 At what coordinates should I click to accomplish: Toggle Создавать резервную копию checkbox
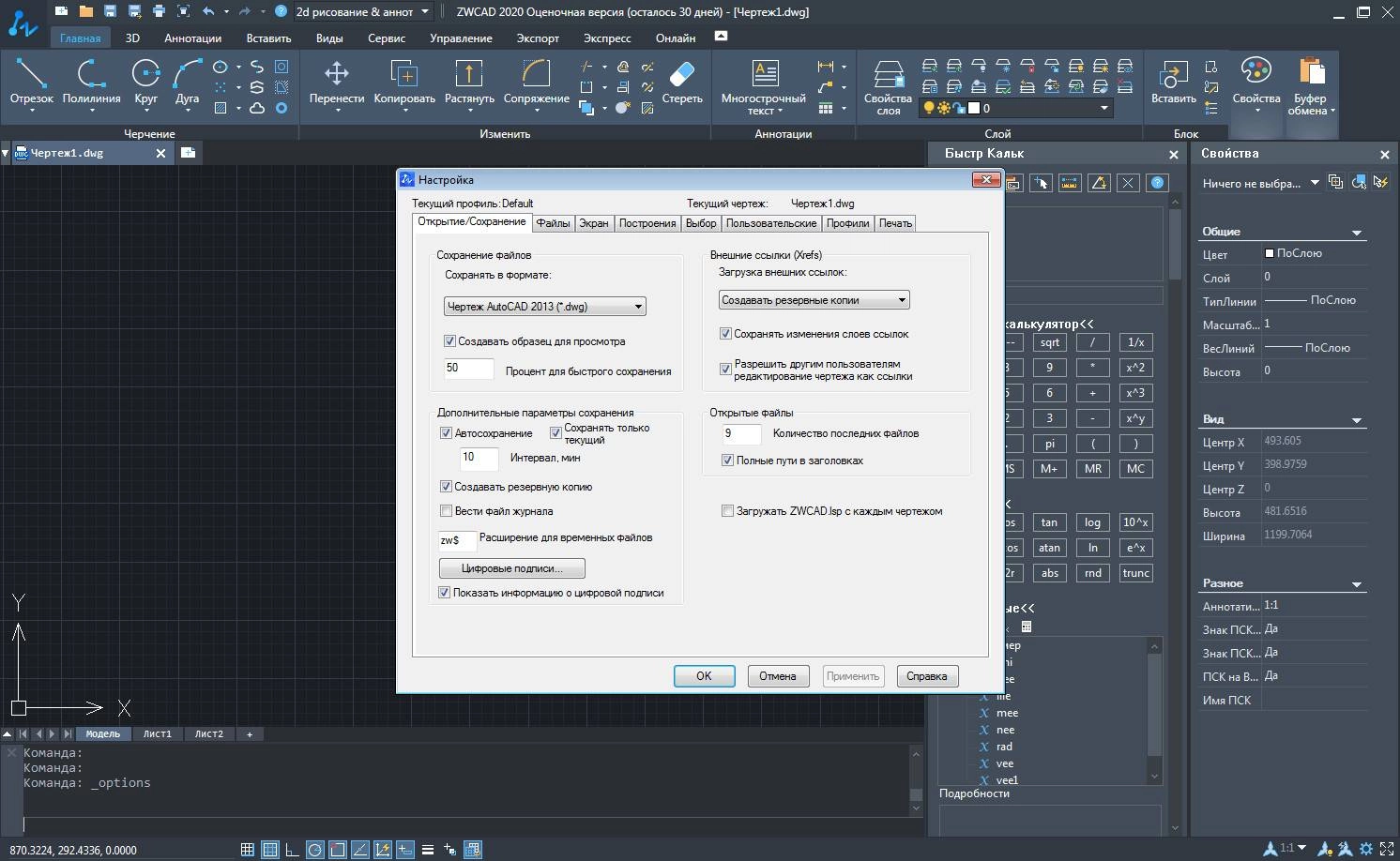click(x=446, y=487)
